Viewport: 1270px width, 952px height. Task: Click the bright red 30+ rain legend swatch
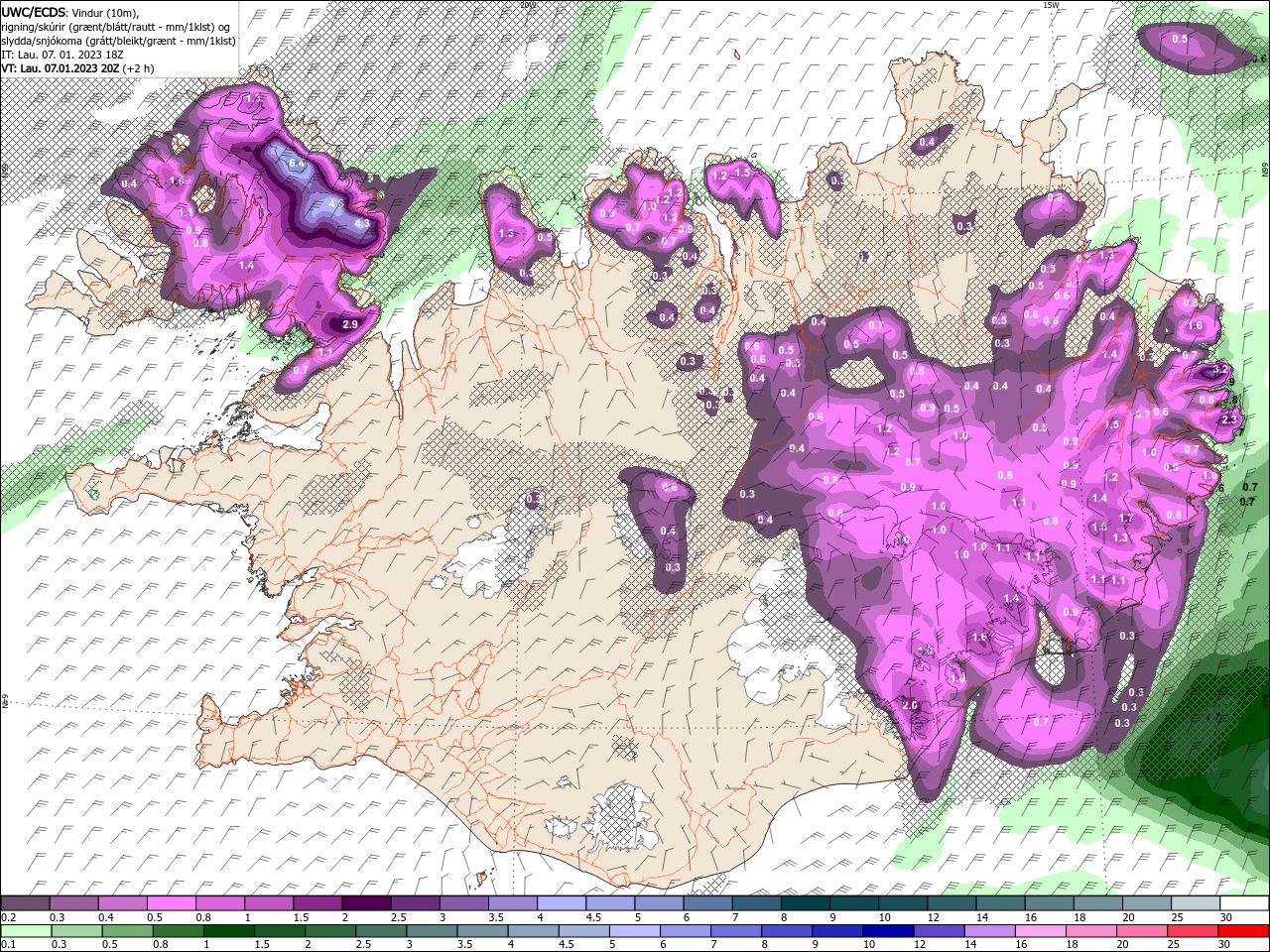click(1243, 931)
